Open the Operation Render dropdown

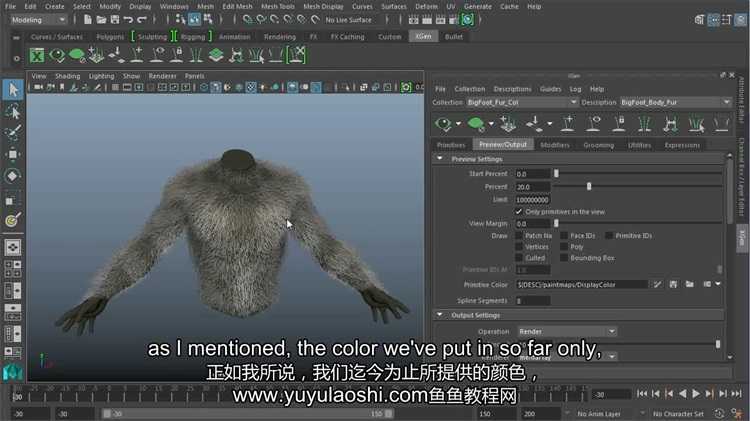(567, 332)
